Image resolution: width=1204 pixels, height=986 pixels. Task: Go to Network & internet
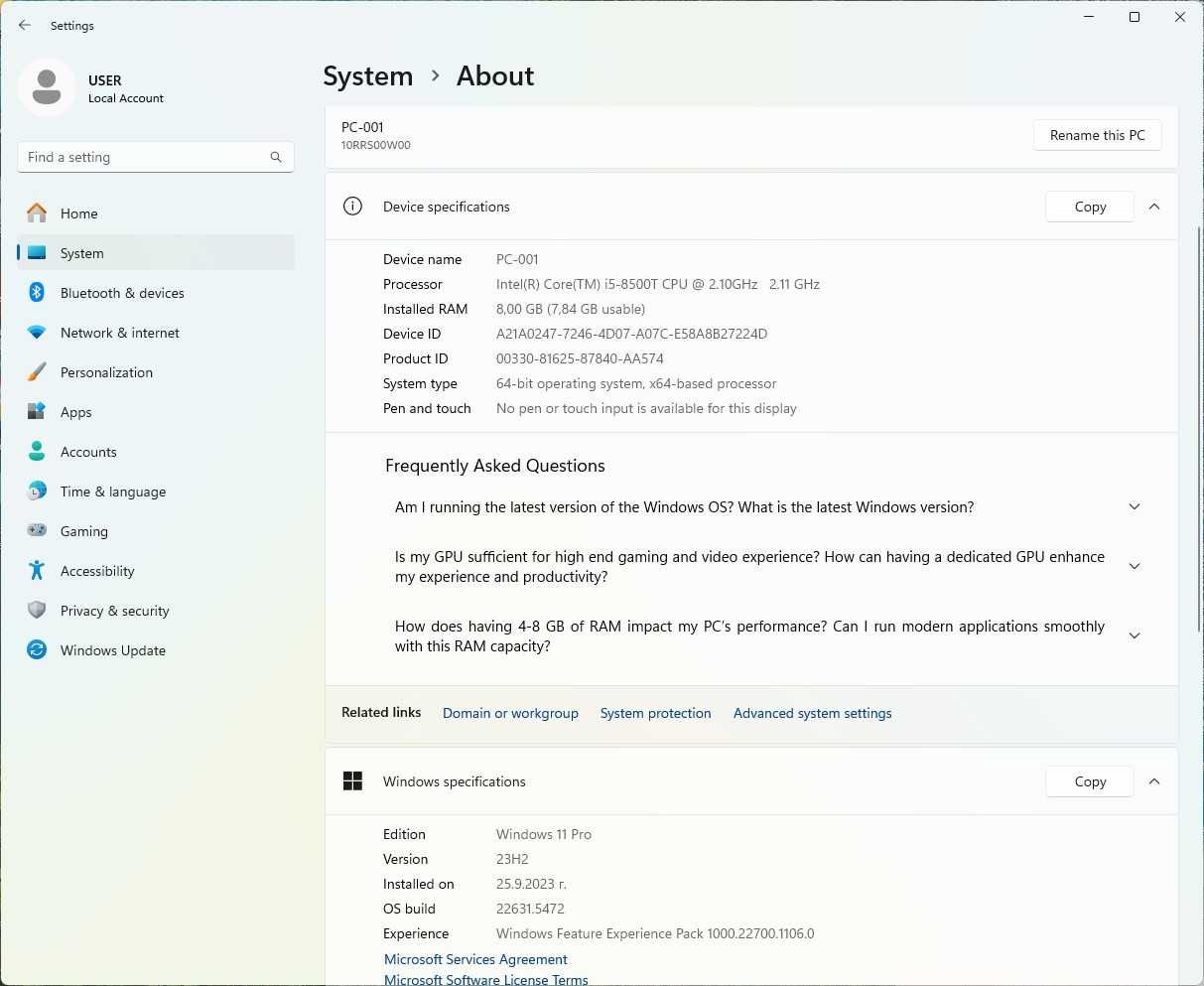[x=156, y=333]
